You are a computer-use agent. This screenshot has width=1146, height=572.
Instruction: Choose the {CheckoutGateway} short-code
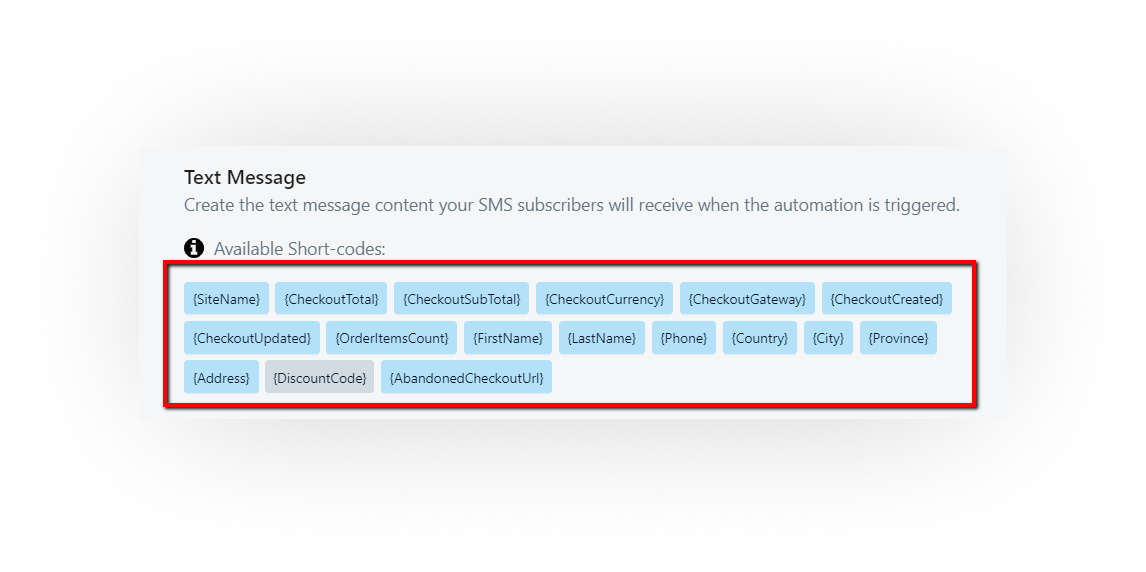point(748,299)
